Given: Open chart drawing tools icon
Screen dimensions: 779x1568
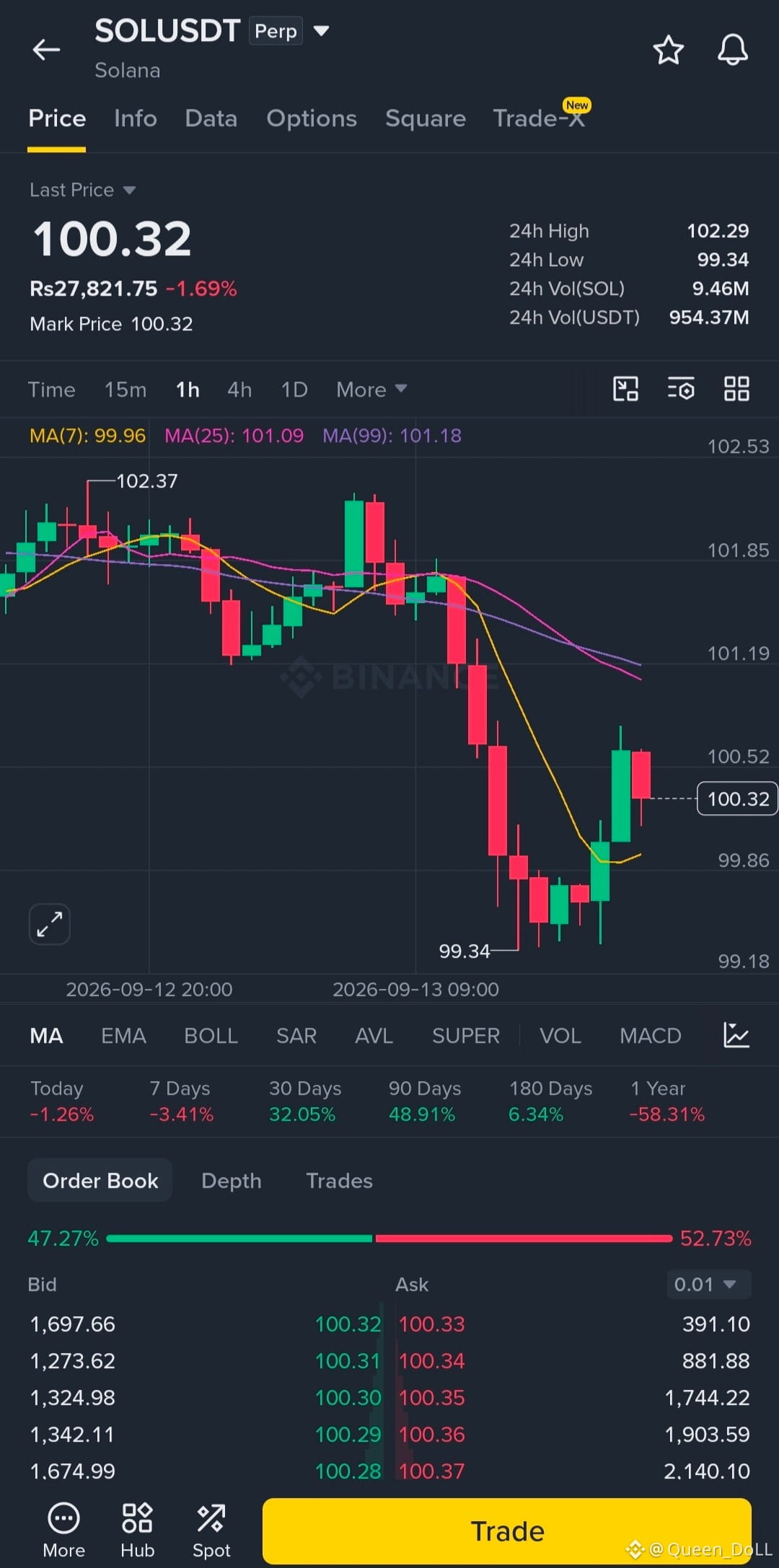Looking at the screenshot, I should (625, 389).
